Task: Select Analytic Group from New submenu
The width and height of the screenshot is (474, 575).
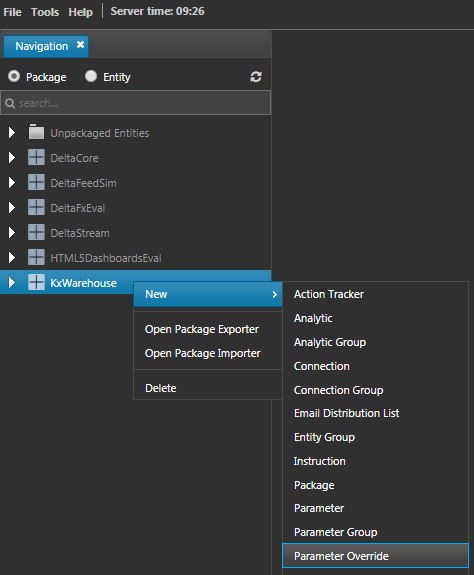Action: [375, 342]
